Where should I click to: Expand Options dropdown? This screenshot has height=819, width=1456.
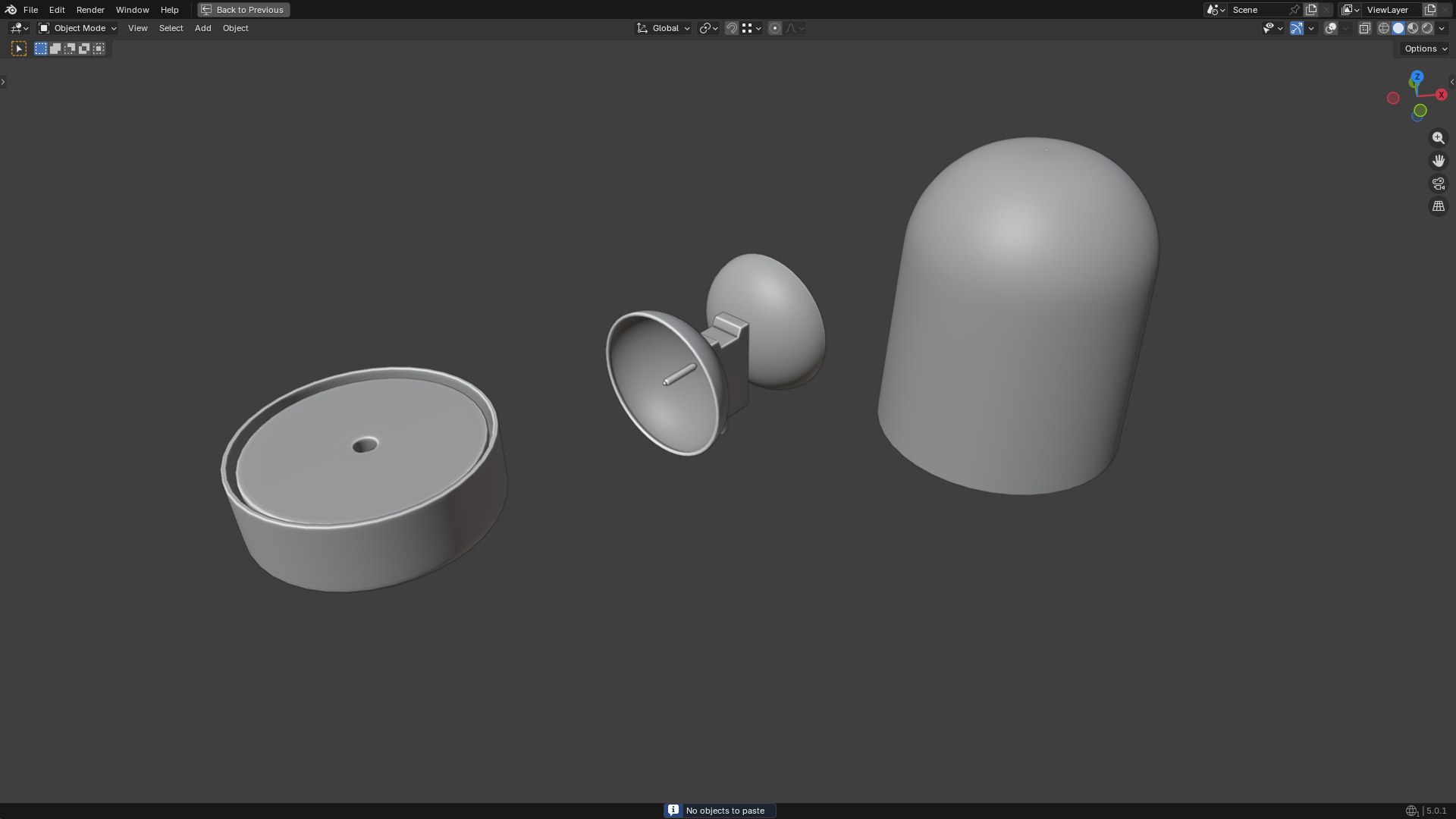tap(1426, 49)
